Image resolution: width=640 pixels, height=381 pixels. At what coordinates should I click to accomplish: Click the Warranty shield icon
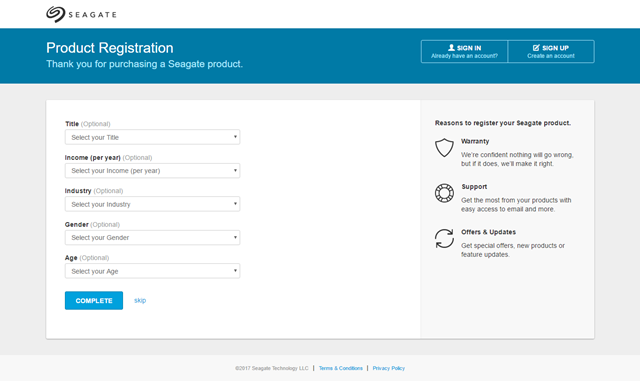tap(444, 147)
